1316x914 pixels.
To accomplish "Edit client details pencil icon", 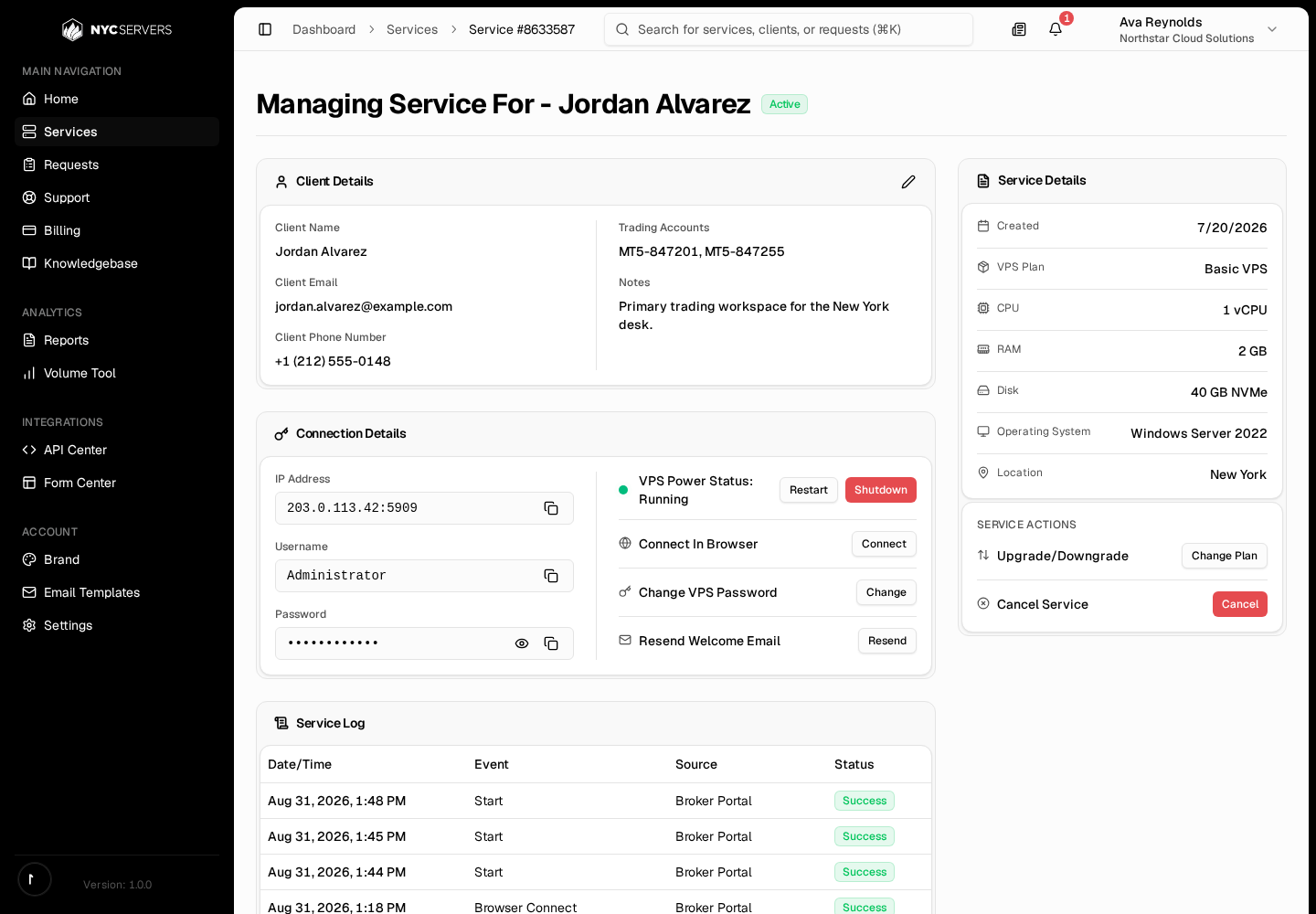I will pos(908,182).
